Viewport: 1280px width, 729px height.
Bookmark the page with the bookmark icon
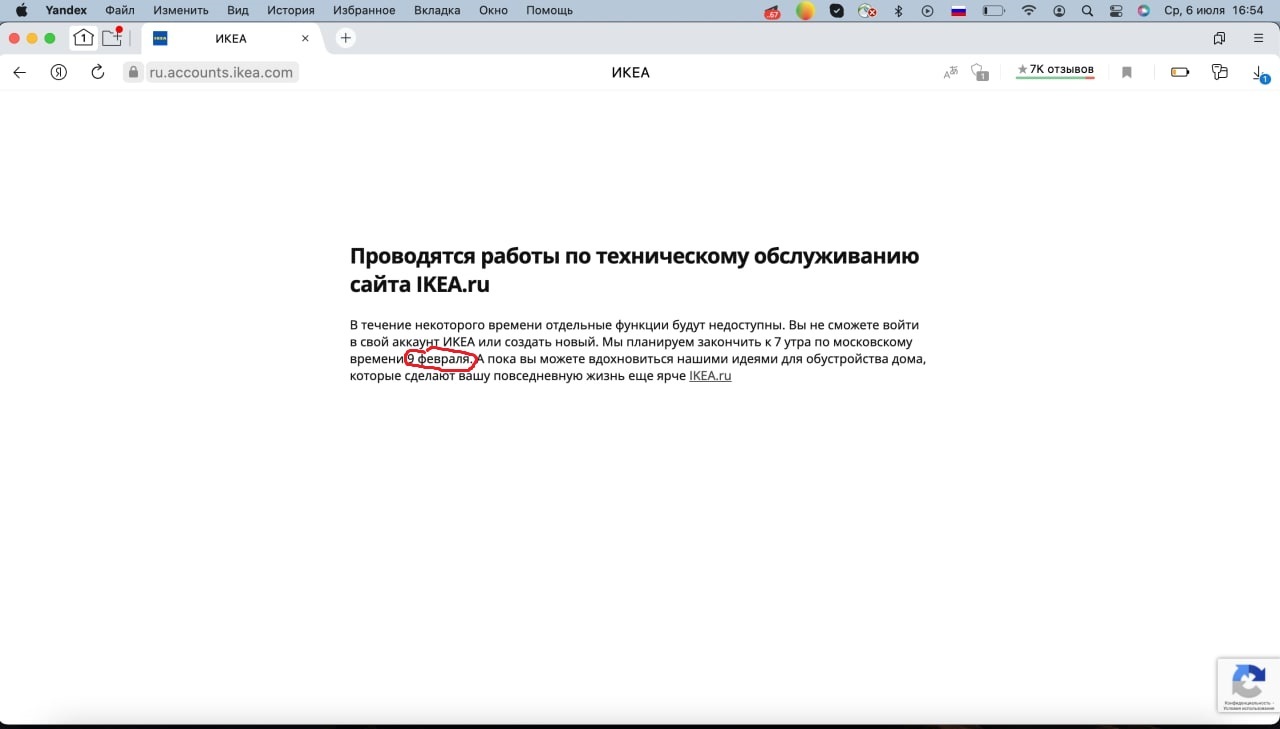(1127, 72)
